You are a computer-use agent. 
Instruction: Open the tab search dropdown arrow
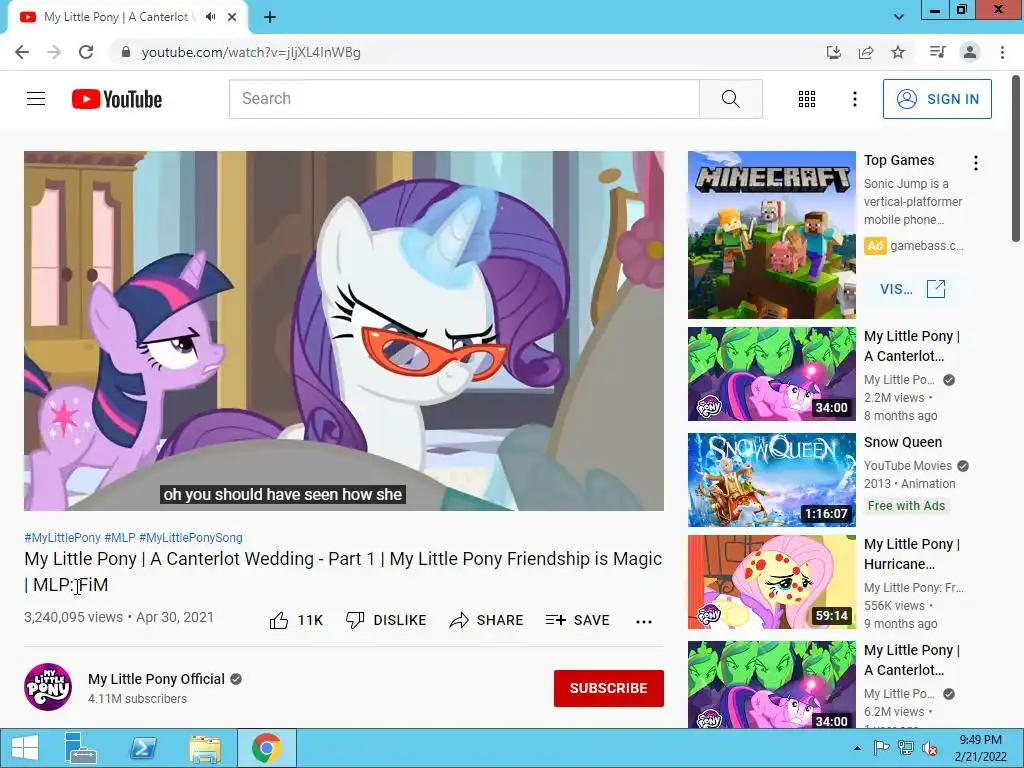click(899, 17)
